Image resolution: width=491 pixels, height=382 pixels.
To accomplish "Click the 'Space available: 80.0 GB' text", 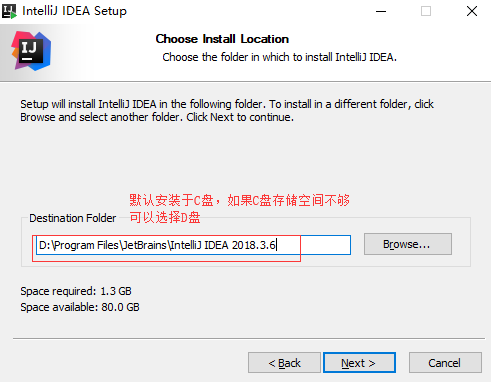I will pyautogui.click(x=80, y=307).
